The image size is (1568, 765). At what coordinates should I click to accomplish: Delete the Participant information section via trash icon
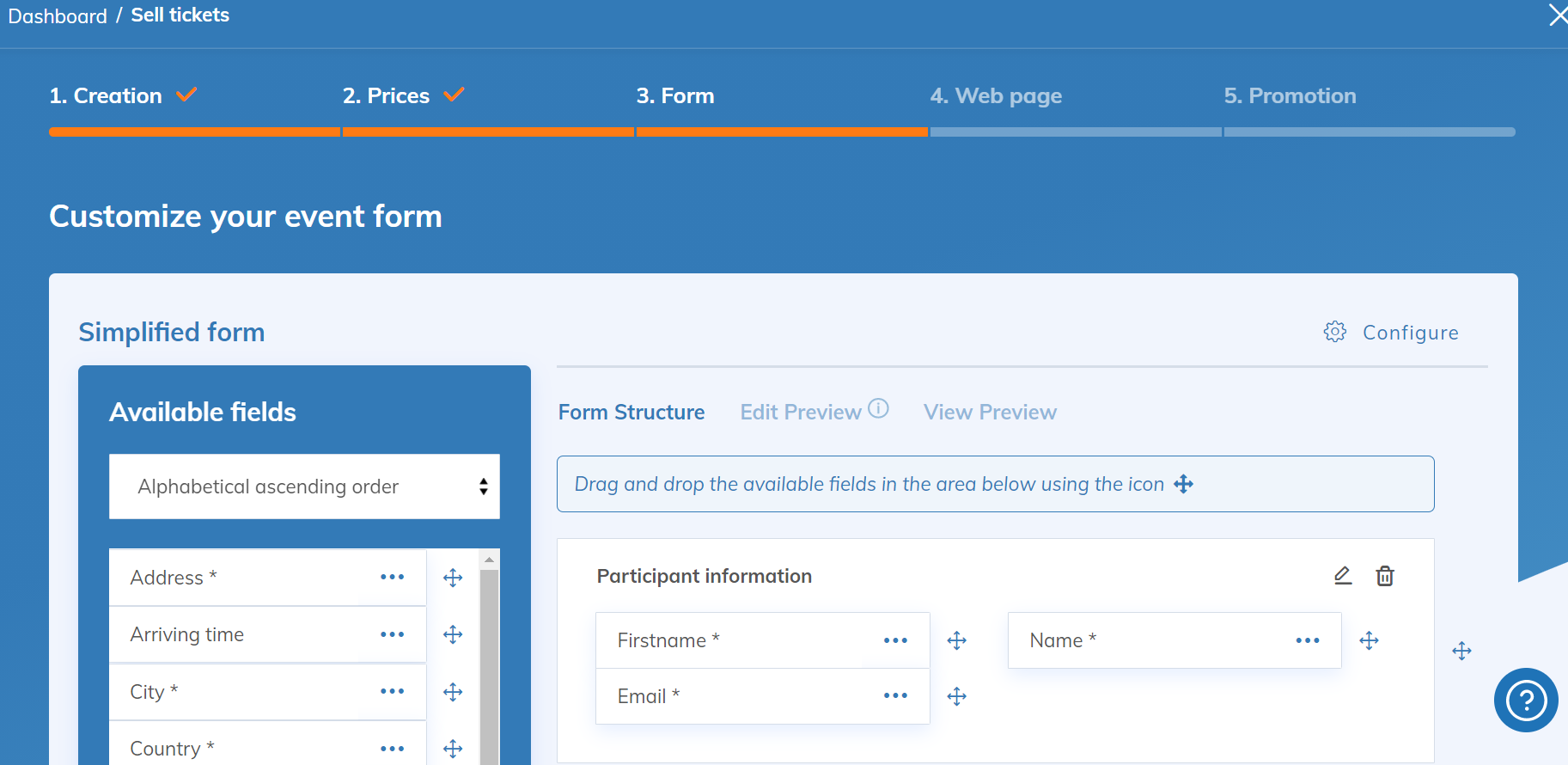click(1385, 576)
